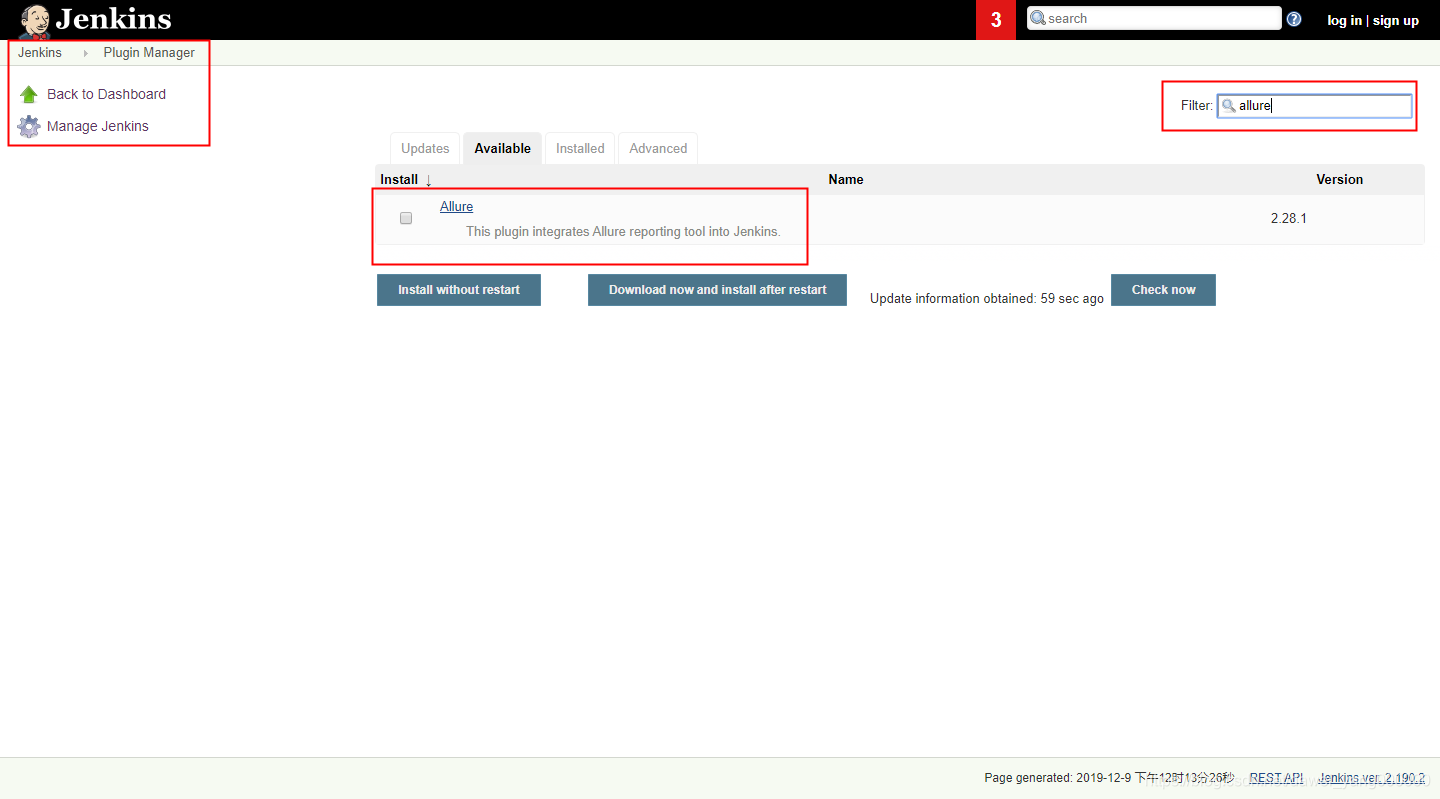Sort by the Version column header
The width and height of the screenshot is (1440, 799).
click(x=1339, y=179)
